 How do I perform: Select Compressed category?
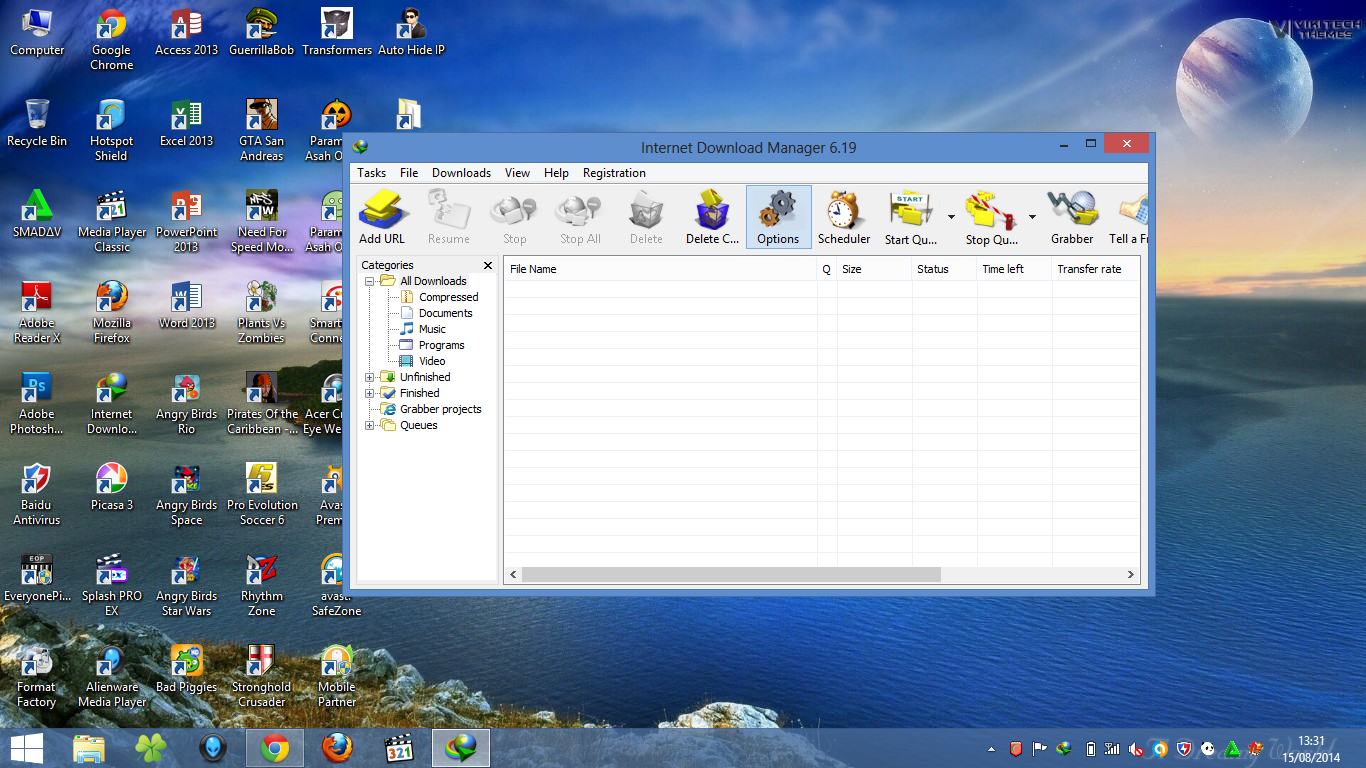click(x=448, y=297)
